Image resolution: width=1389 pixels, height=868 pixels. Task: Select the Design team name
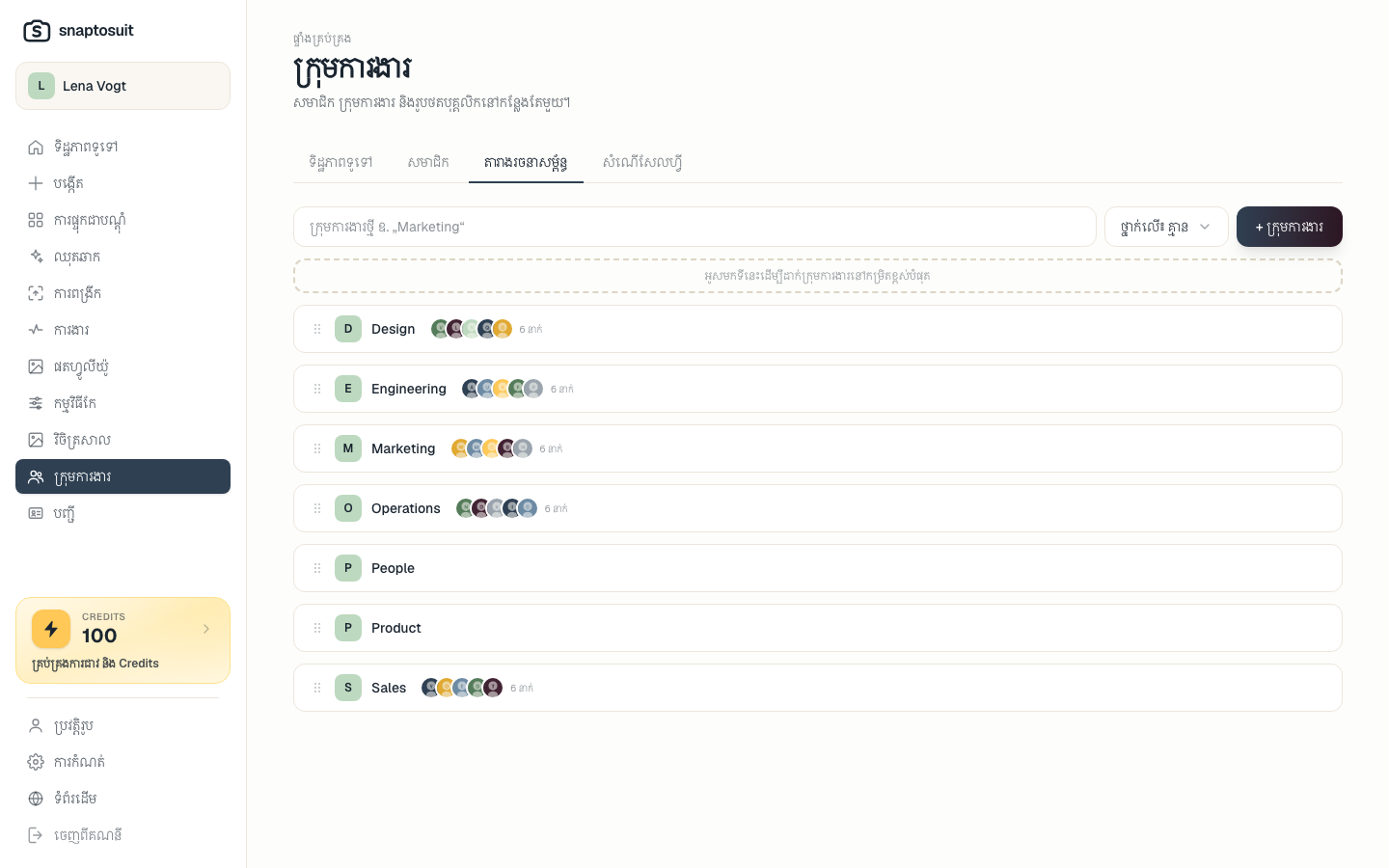[x=394, y=329]
